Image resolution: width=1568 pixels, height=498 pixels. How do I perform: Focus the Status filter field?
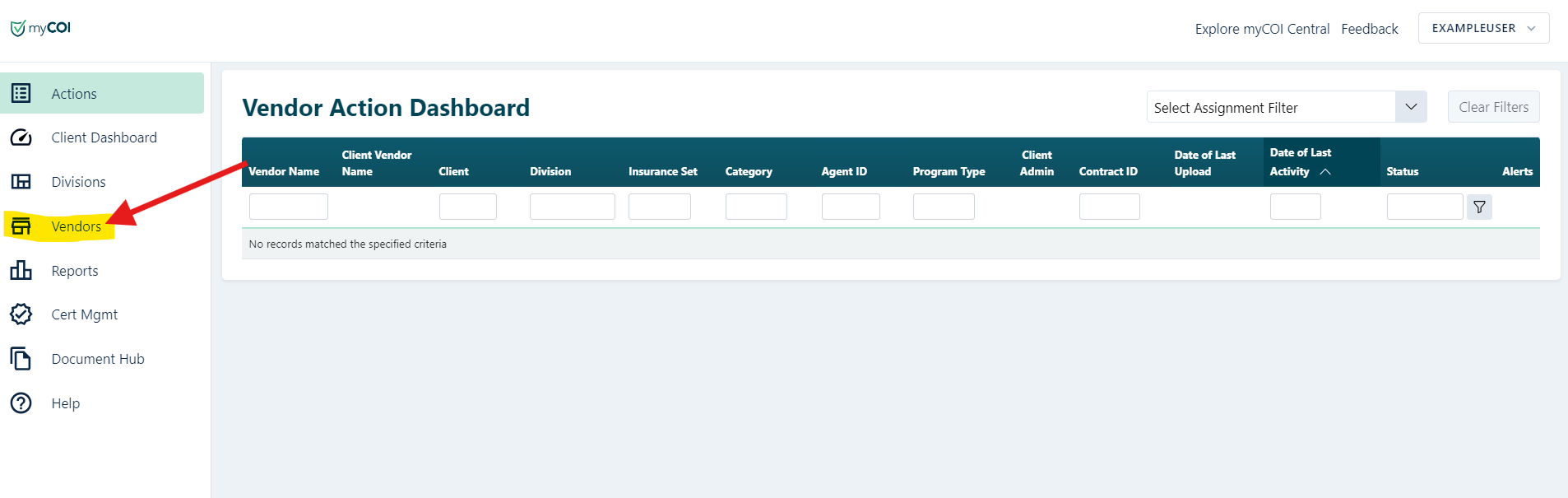pos(1425,207)
